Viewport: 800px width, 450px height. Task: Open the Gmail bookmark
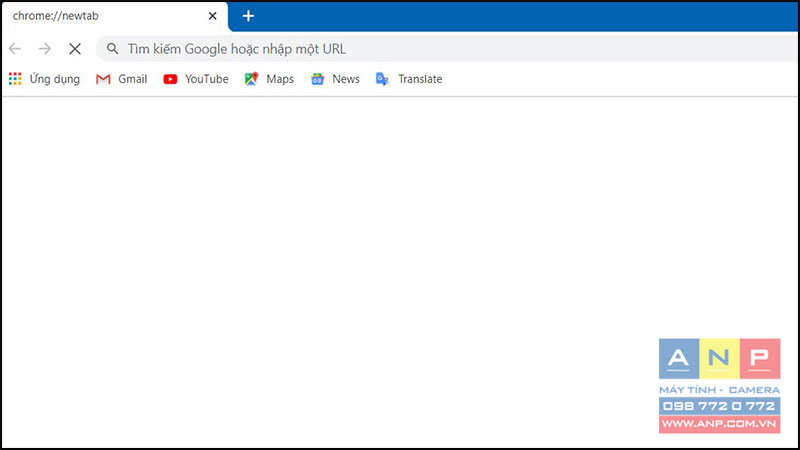pos(122,79)
